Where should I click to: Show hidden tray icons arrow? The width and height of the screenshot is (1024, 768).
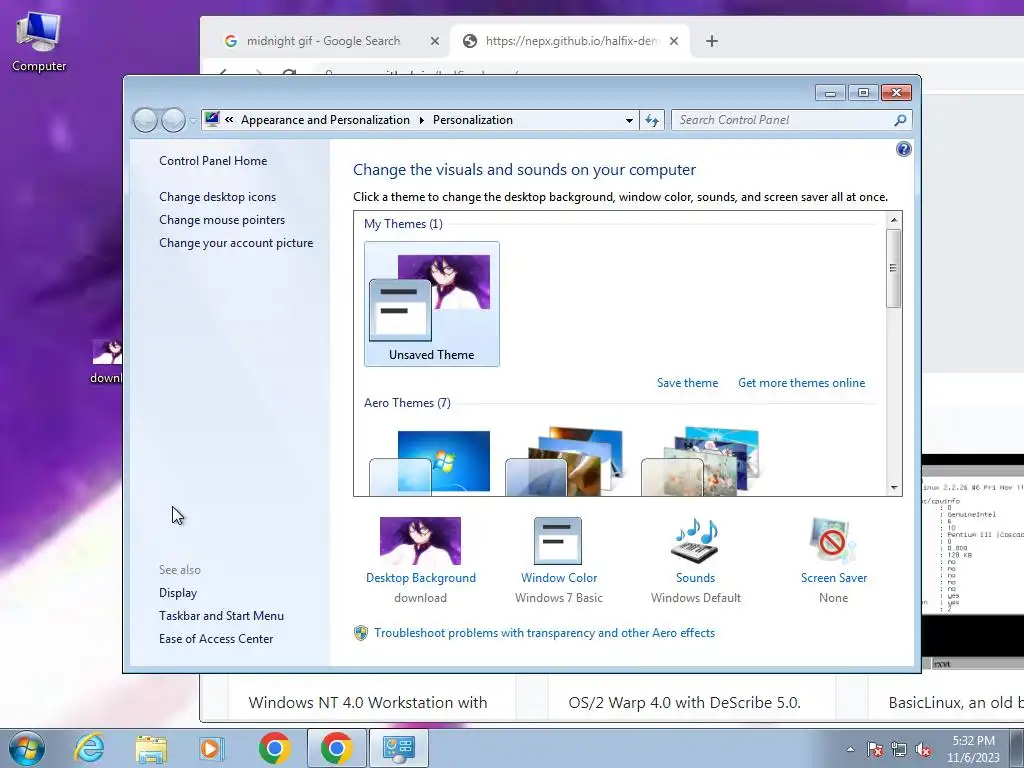pos(850,750)
